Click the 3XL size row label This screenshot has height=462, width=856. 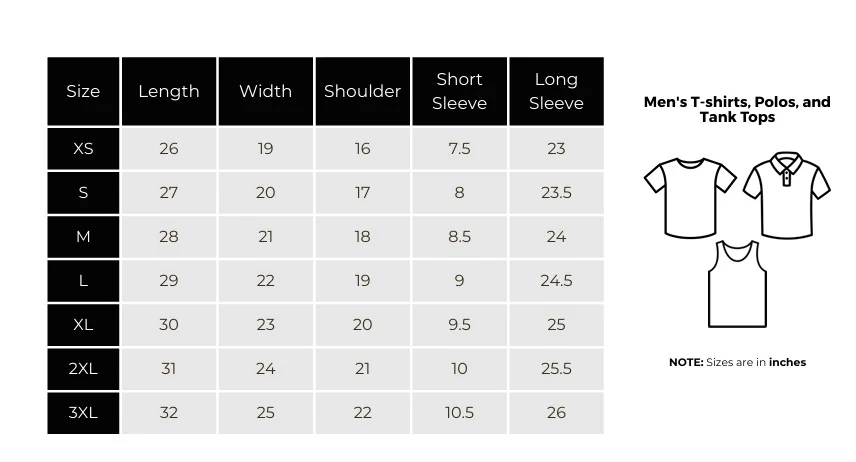tap(83, 412)
